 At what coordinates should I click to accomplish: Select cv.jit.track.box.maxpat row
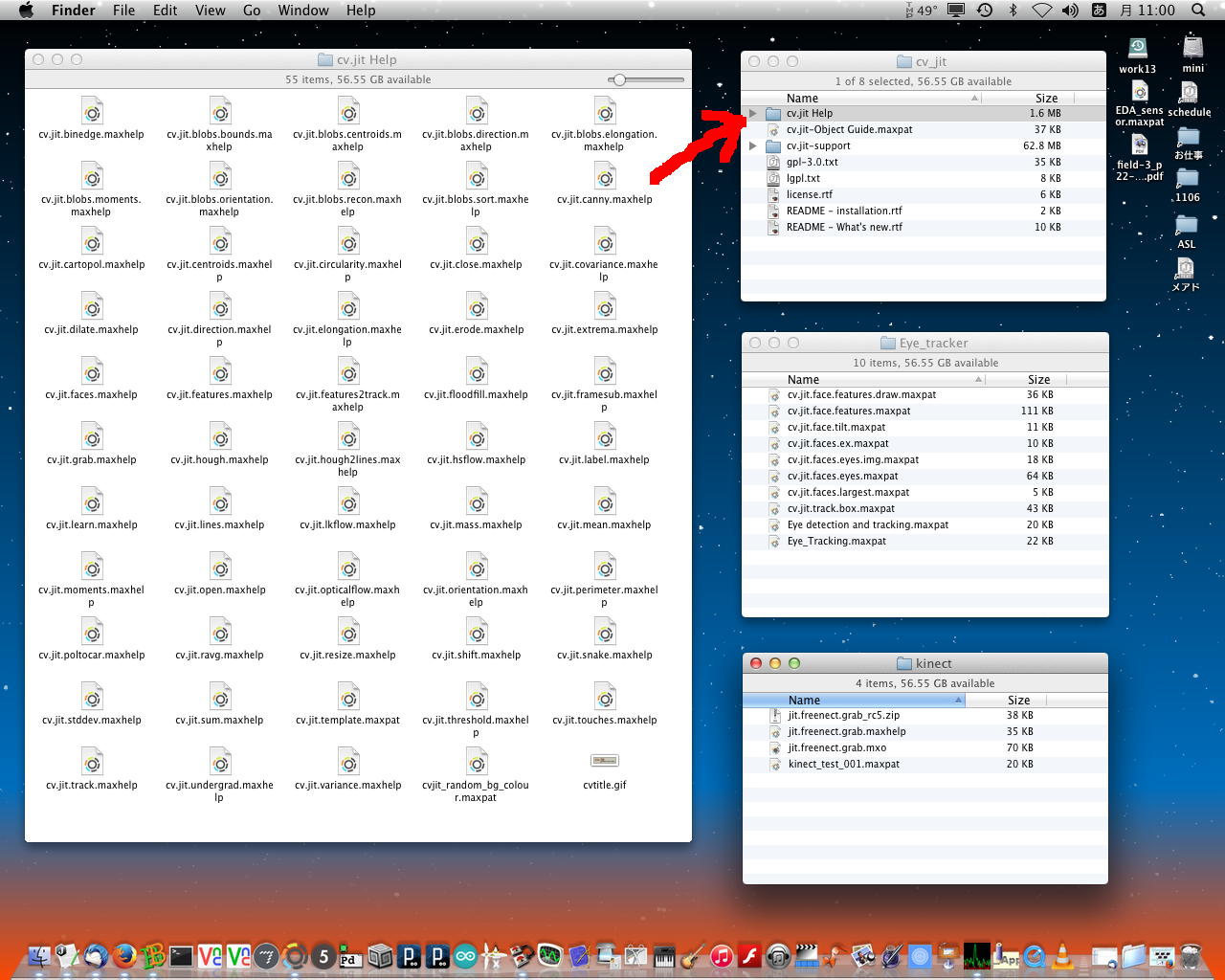click(x=924, y=508)
